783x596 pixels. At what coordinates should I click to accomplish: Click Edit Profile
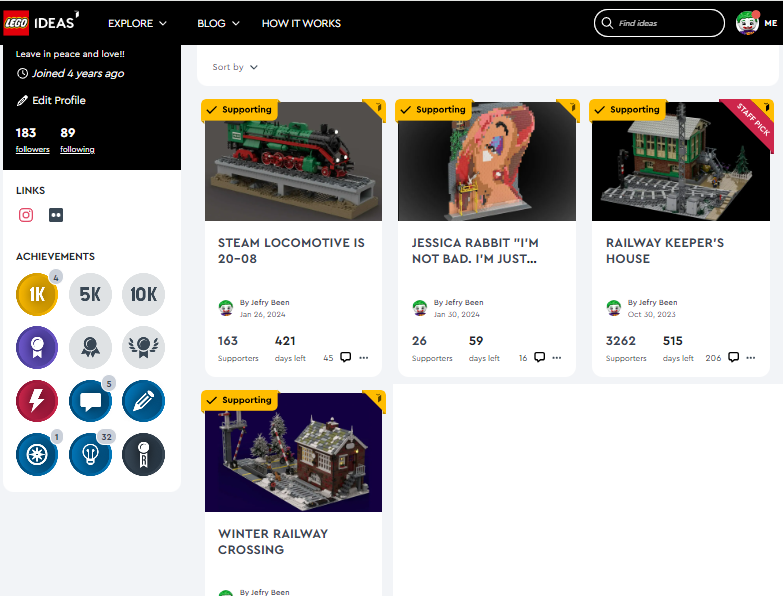51,100
